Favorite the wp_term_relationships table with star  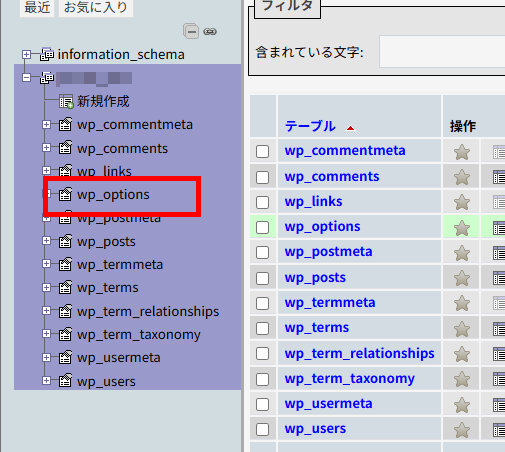pyautogui.click(x=462, y=354)
